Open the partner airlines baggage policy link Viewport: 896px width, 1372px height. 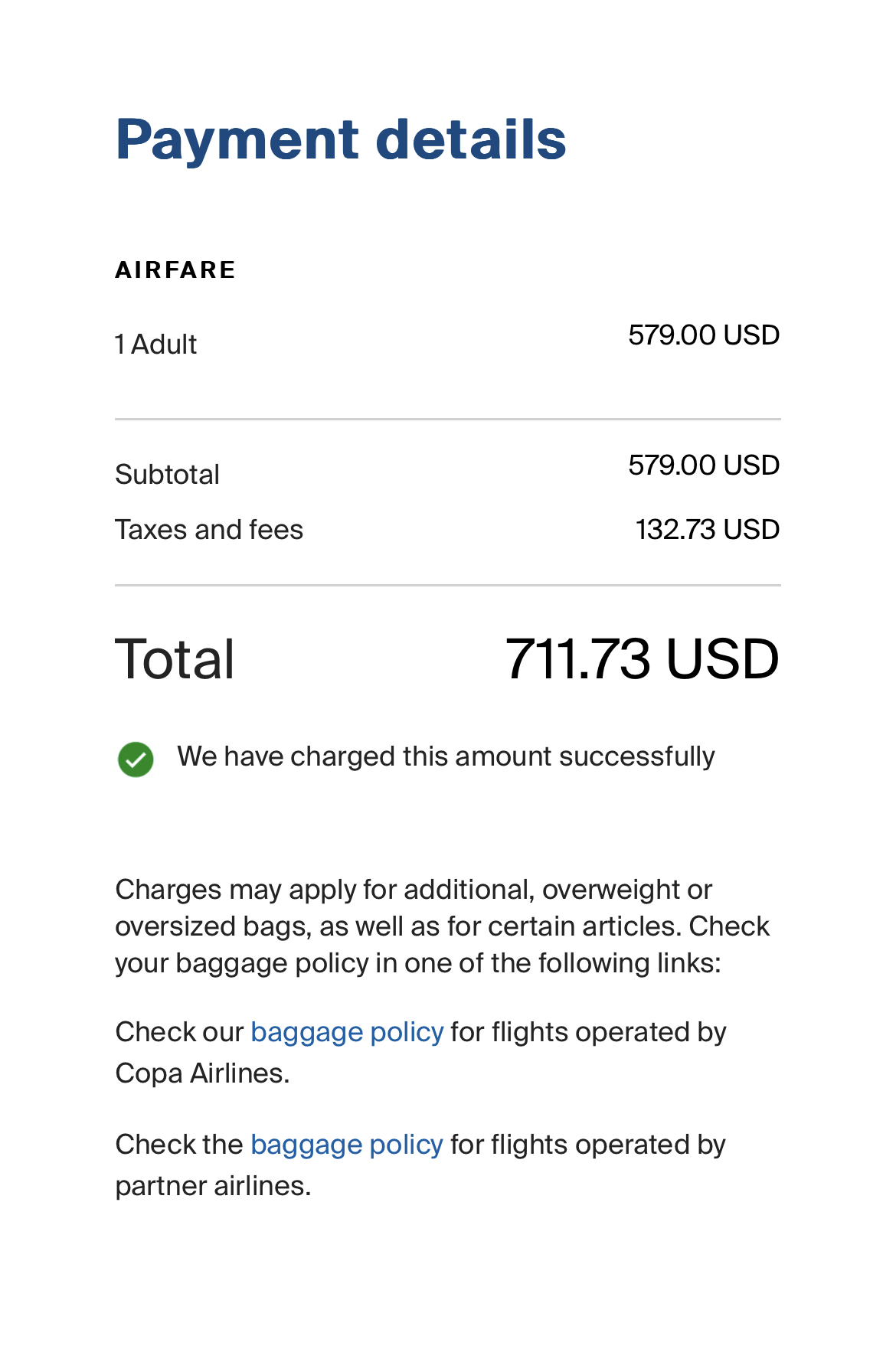click(x=347, y=1145)
